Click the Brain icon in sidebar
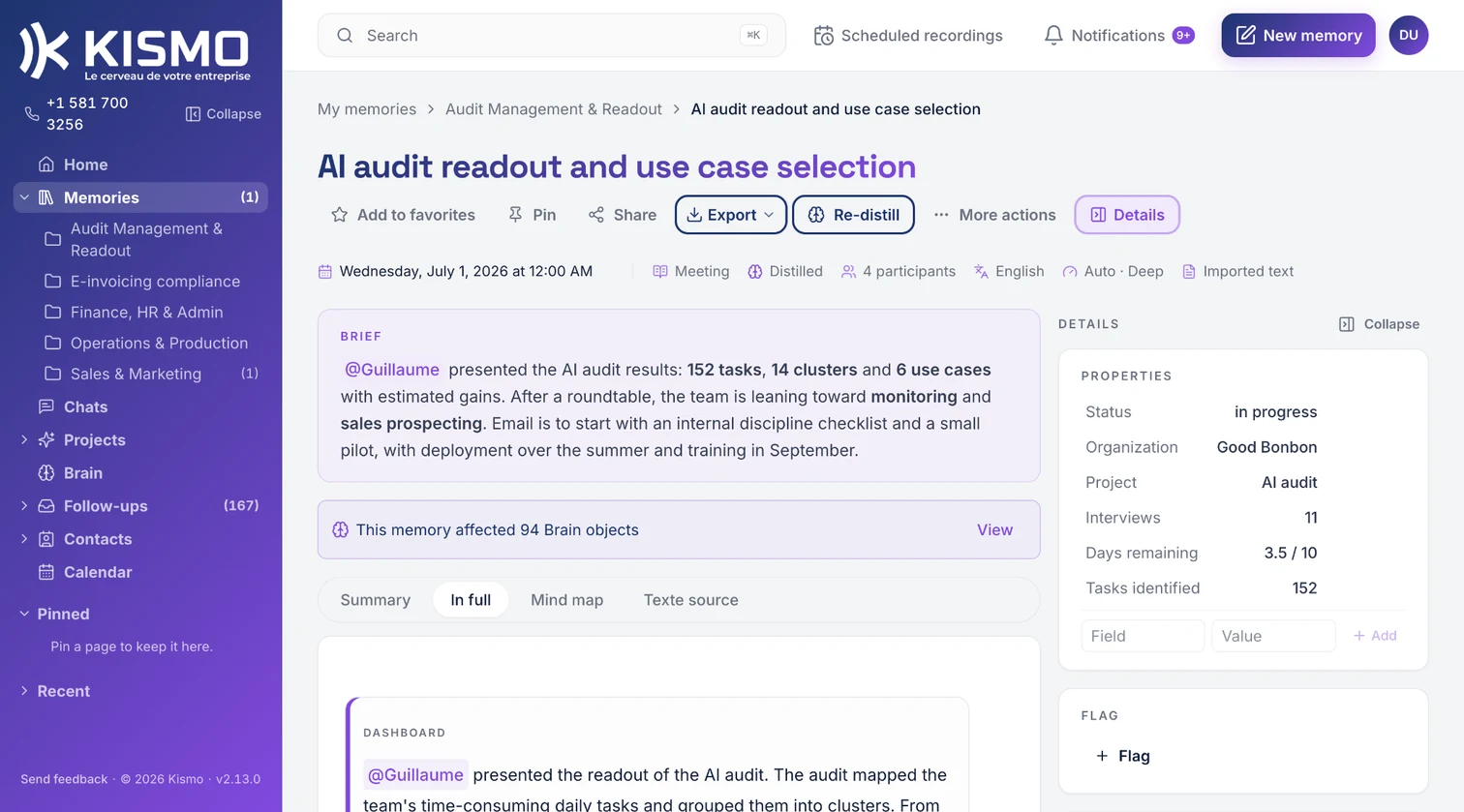 46,473
